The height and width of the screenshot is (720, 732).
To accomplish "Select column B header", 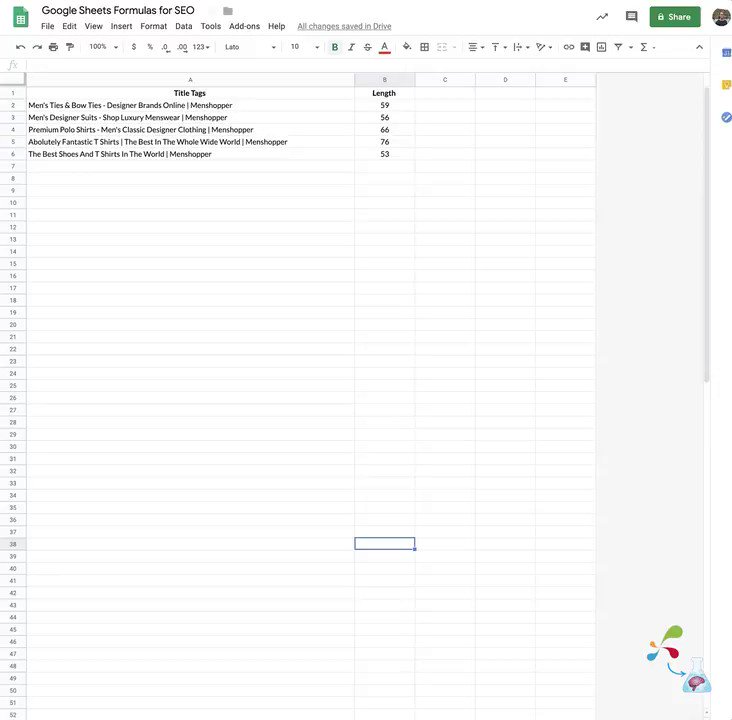I will pos(385,80).
